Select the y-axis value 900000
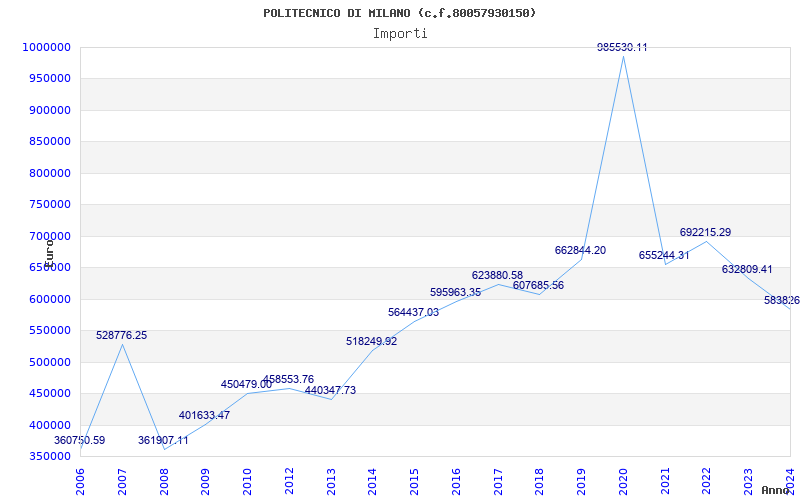 click(x=49, y=110)
